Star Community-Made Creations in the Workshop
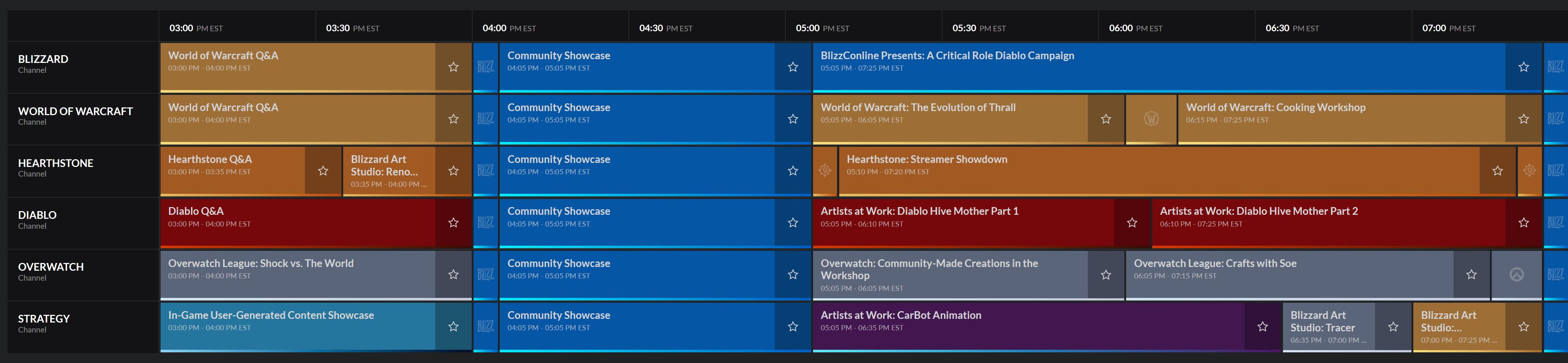This screenshot has width=1568, height=363. (1106, 275)
